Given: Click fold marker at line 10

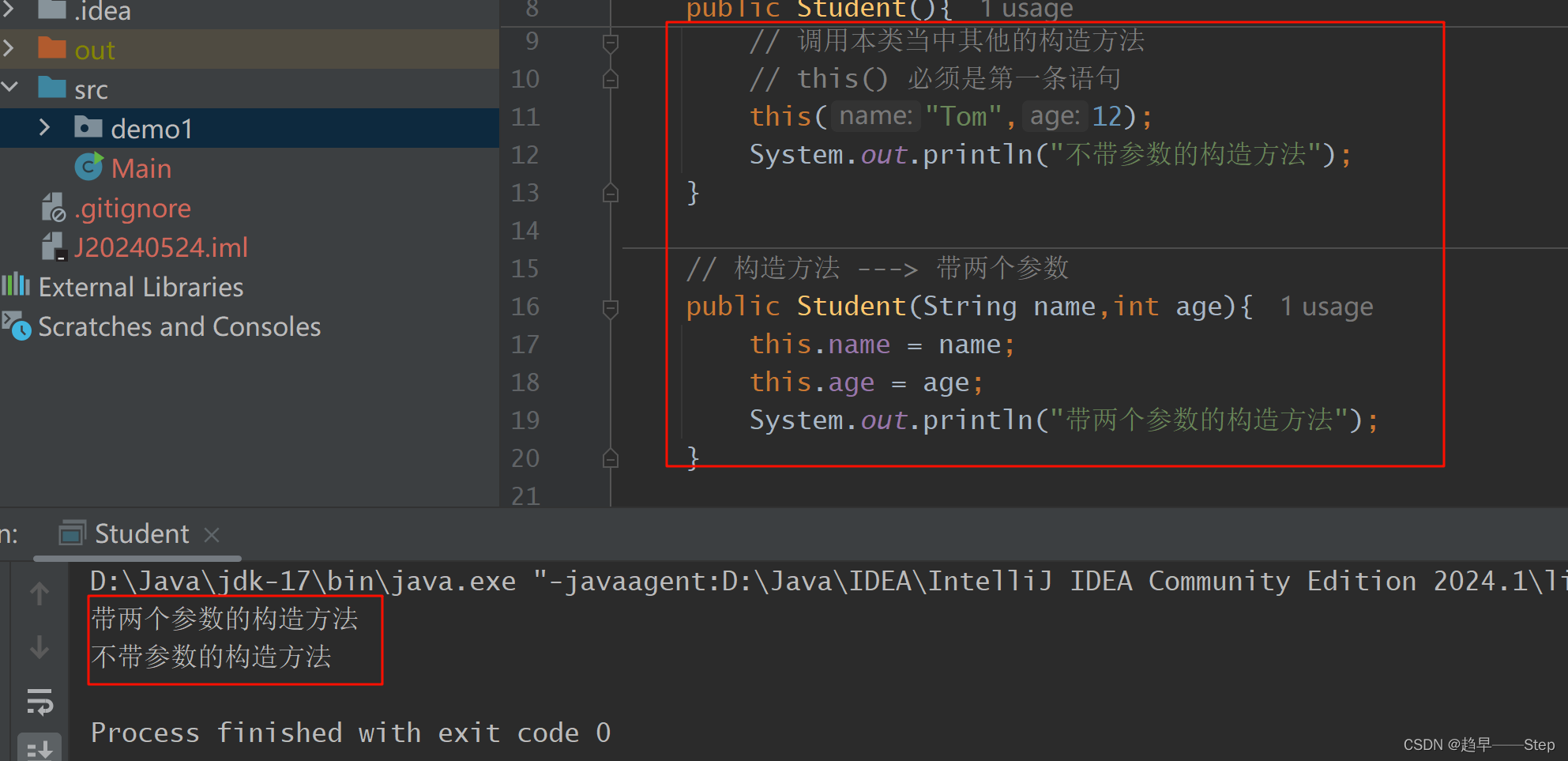Looking at the screenshot, I should (x=610, y=79).
